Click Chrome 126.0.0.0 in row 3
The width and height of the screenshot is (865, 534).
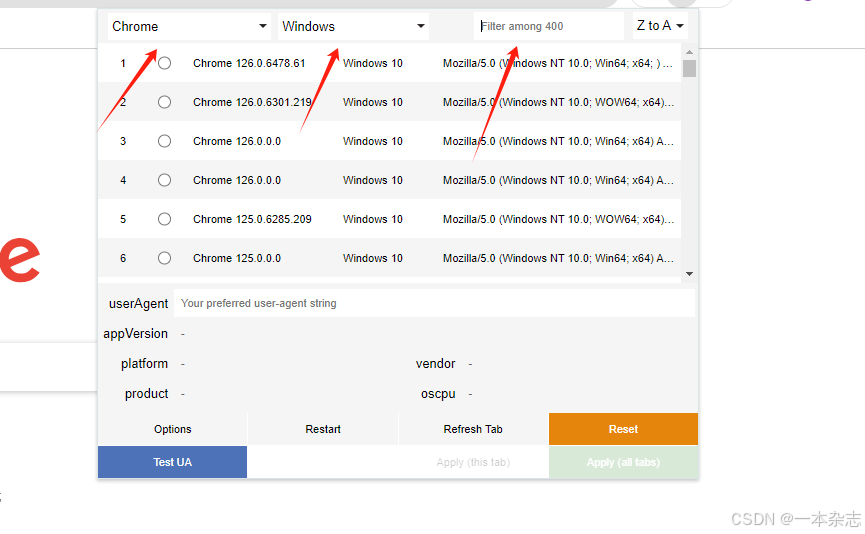point(237,141)
